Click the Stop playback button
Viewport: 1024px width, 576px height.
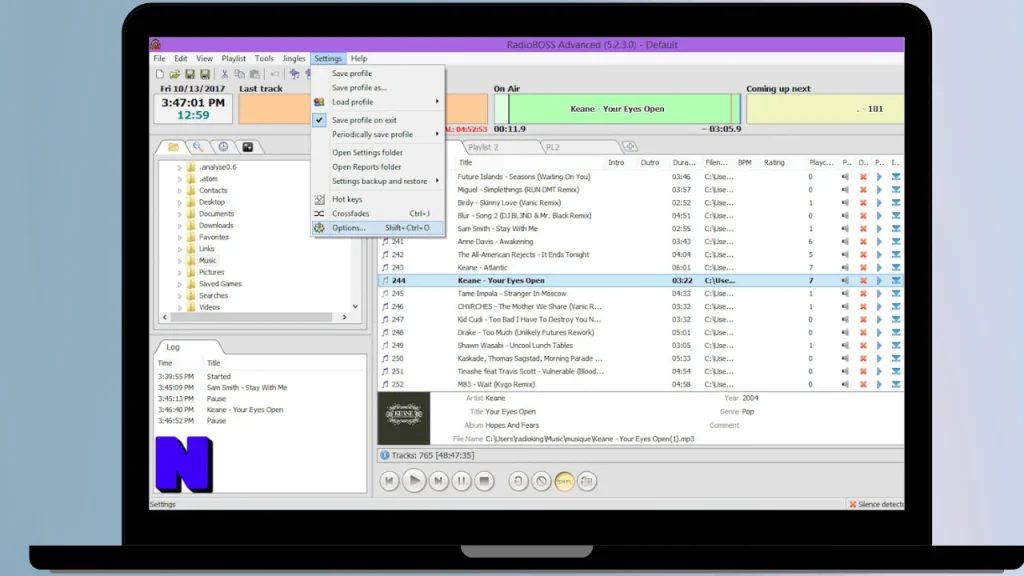coord(484,481)
